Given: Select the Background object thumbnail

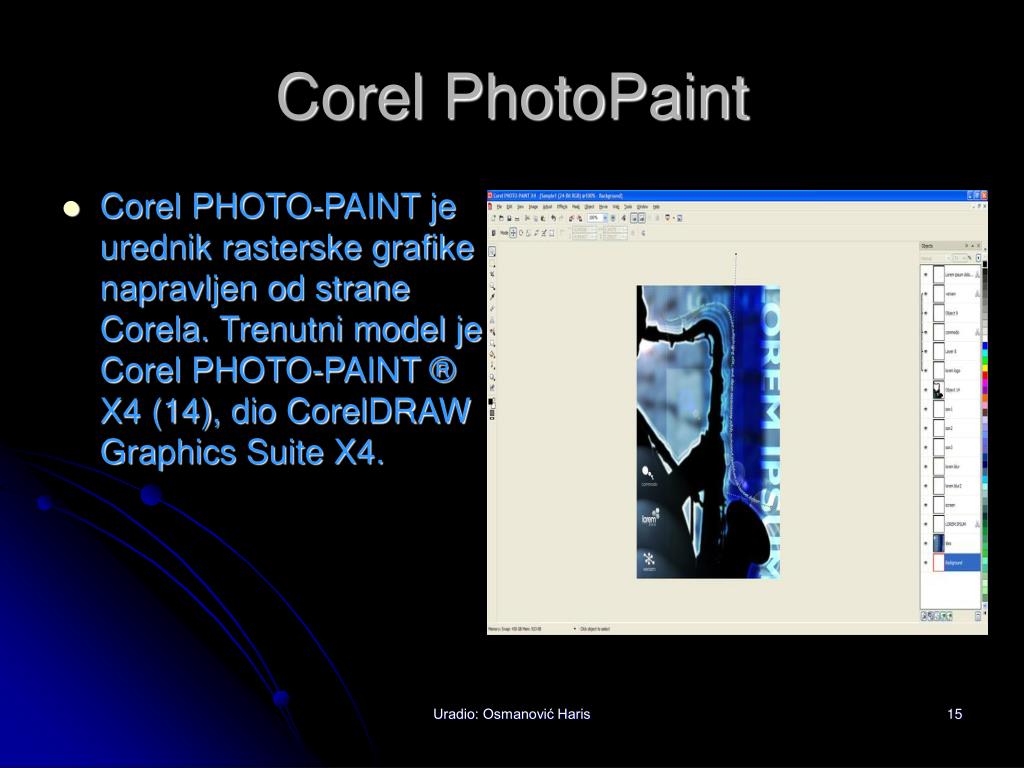Looking at the screenshot, I should [x=938, y=562].
